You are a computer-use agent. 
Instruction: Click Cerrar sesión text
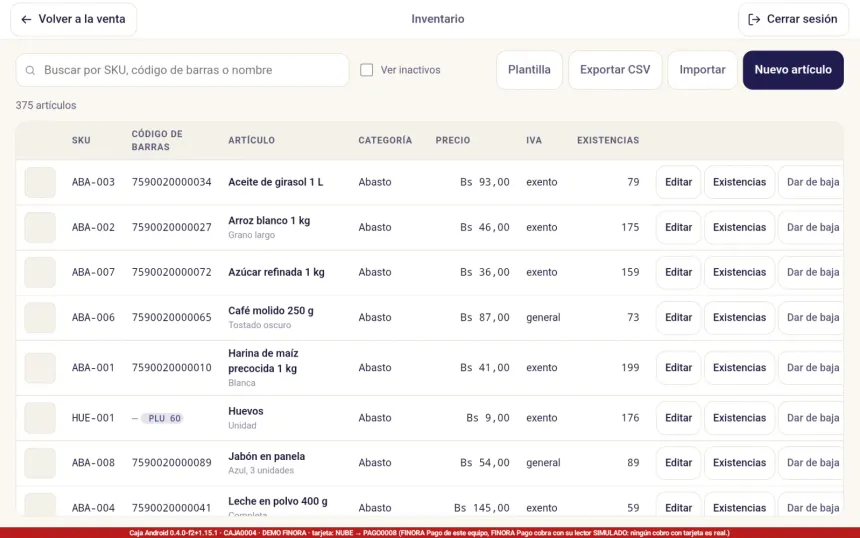click(802, 19)
